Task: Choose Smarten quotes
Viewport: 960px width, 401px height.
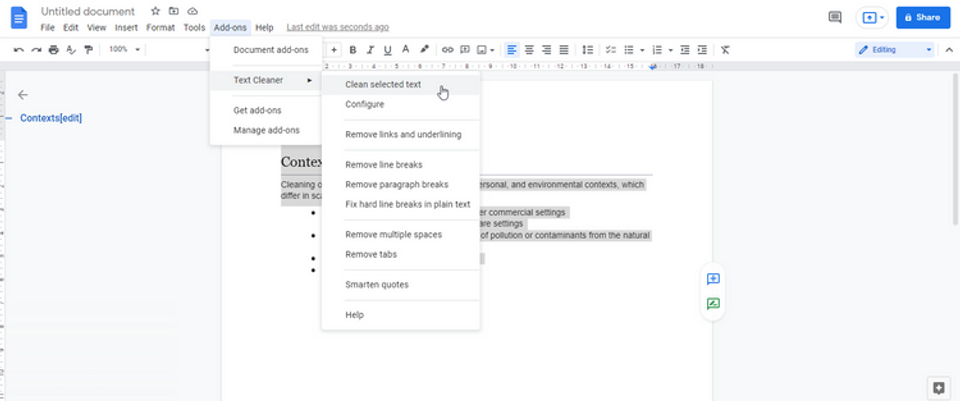Action: point(400,285)
